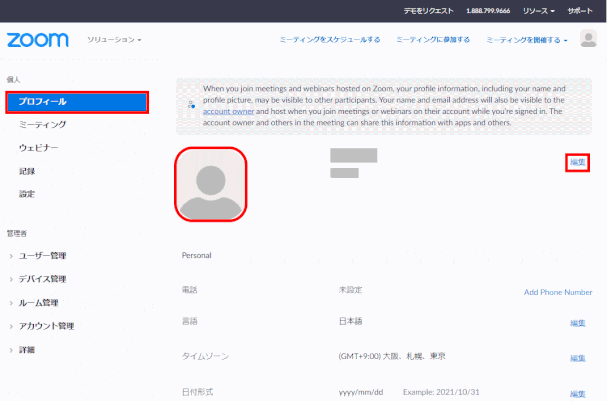
Task: Expand ユーザー管理 in the sidebar
Action: click(x=43, y=255)
